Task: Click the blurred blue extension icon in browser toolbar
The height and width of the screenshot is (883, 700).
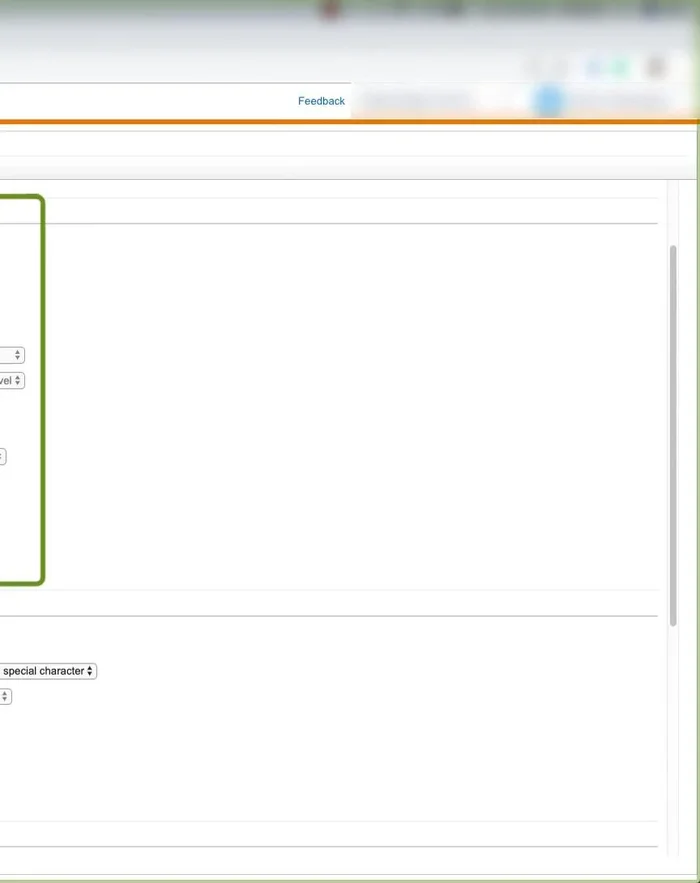Action: tap(595, 67)
